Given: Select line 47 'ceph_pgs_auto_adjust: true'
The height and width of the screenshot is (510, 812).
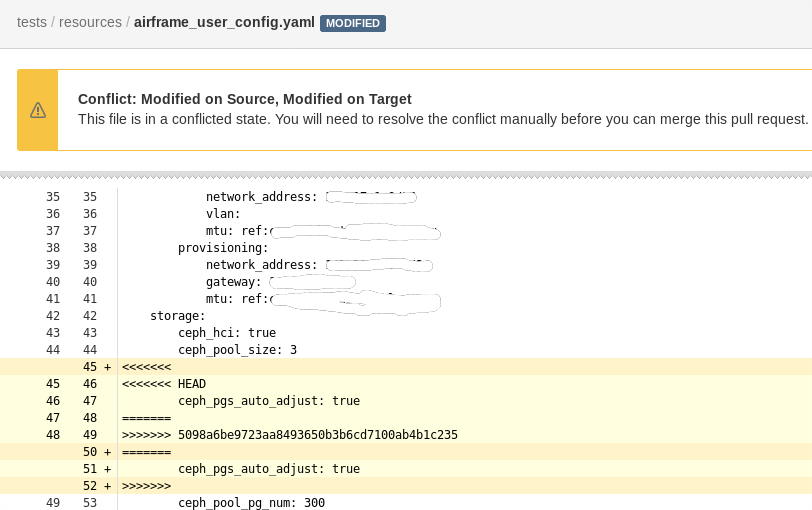Looking at the screenshot, I should (x=406, y=401).
